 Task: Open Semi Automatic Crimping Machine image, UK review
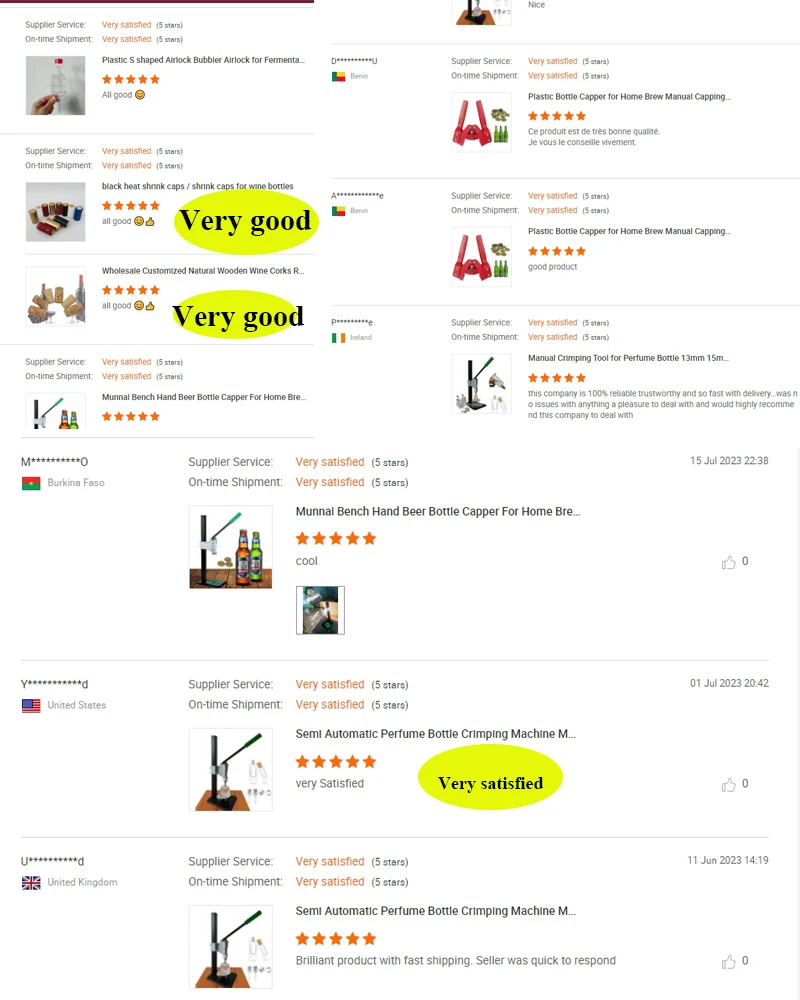click(231, 946)
